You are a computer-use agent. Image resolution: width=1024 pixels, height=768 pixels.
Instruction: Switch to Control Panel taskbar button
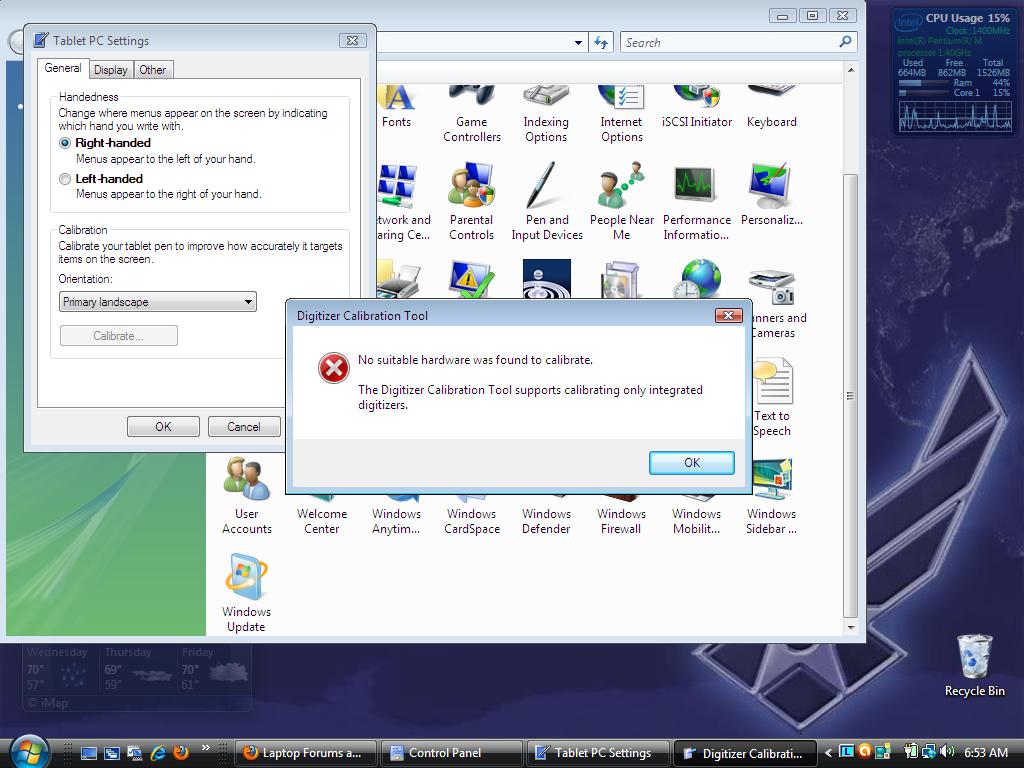(452, 753)
